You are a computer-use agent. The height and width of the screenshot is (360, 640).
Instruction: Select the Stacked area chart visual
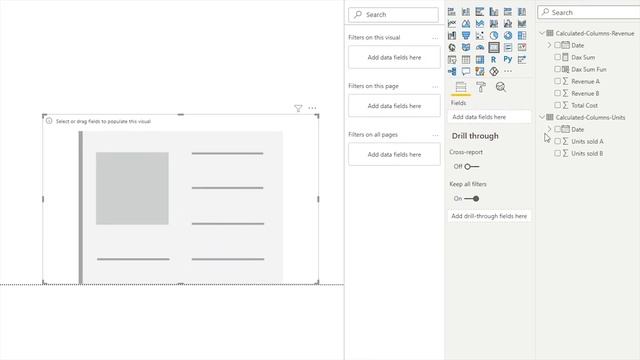coord(480,24)
